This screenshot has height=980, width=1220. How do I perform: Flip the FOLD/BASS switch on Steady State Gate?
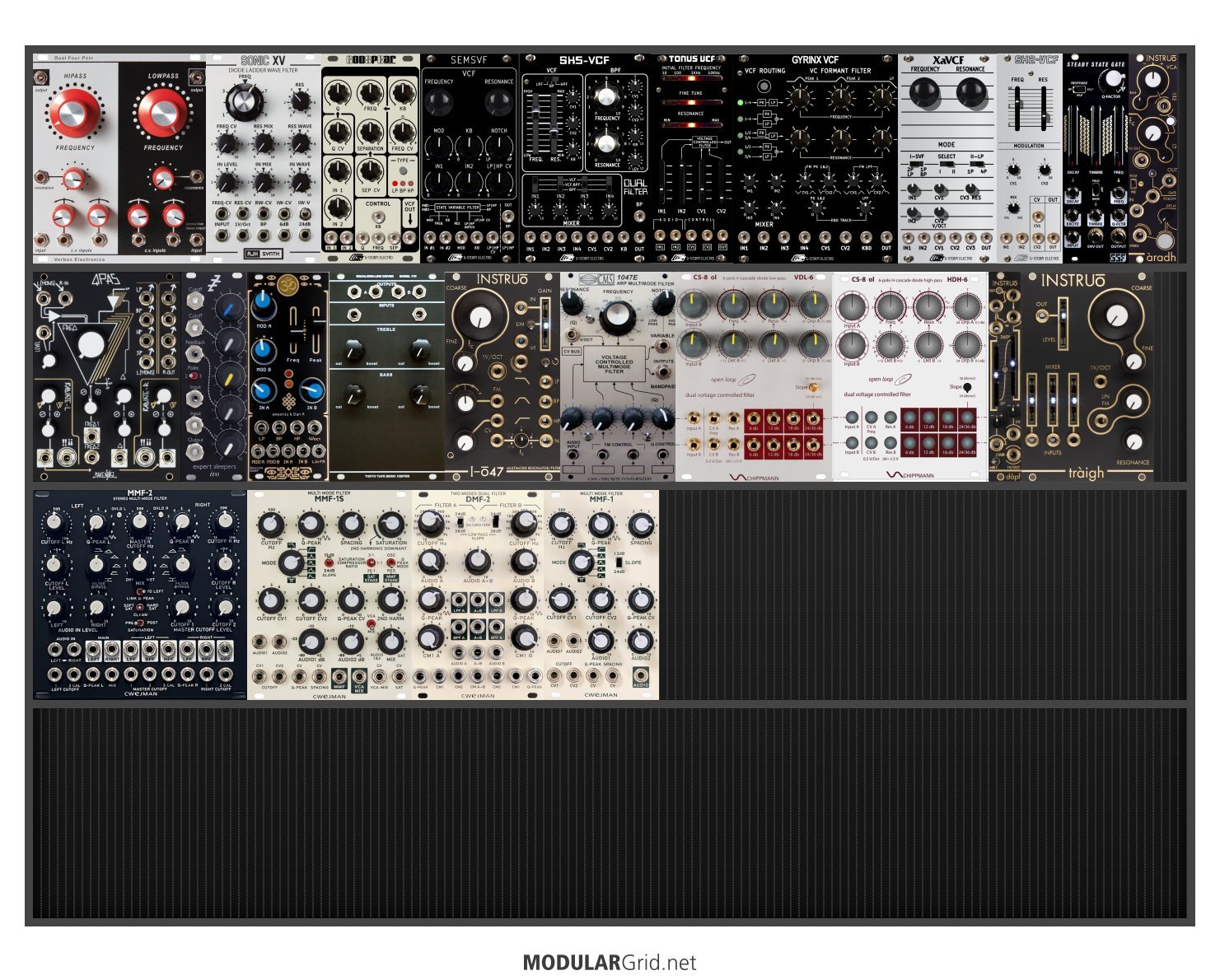coord(1096,188)
